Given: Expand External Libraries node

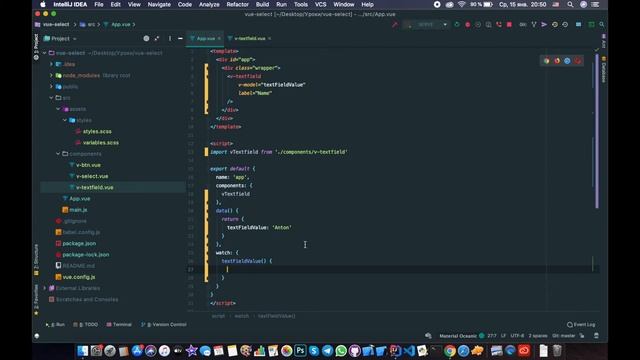Looking at the screenshot, I should click(x=44, y=288).
